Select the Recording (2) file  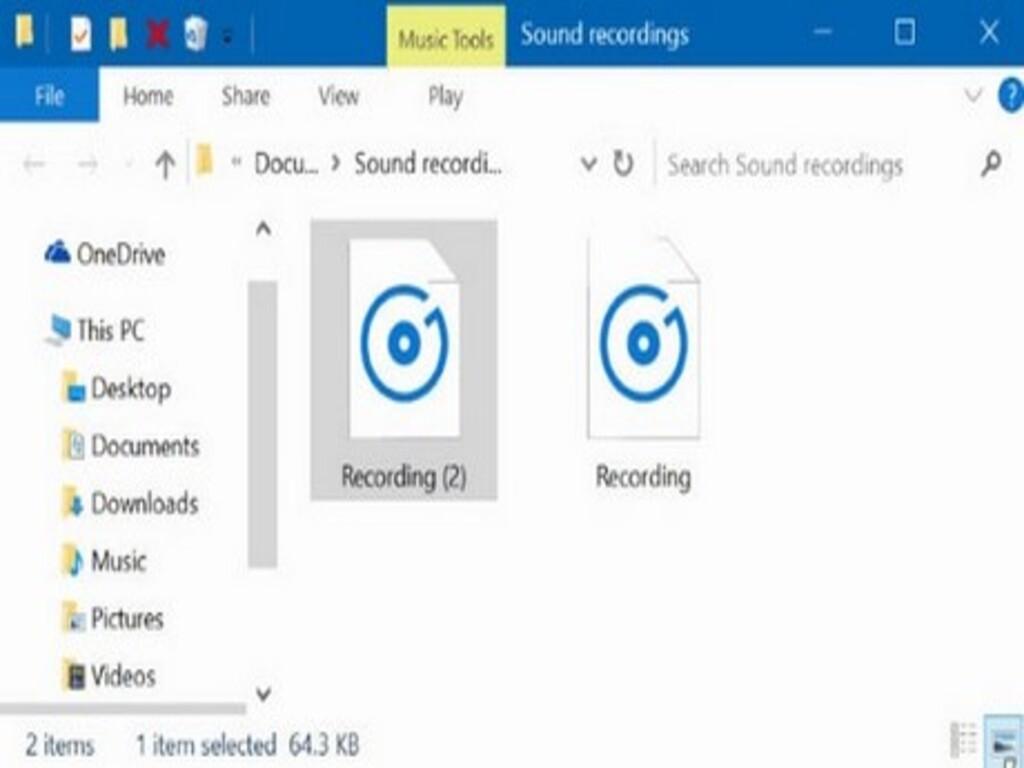pyautogui.click(x=404, y=360)
